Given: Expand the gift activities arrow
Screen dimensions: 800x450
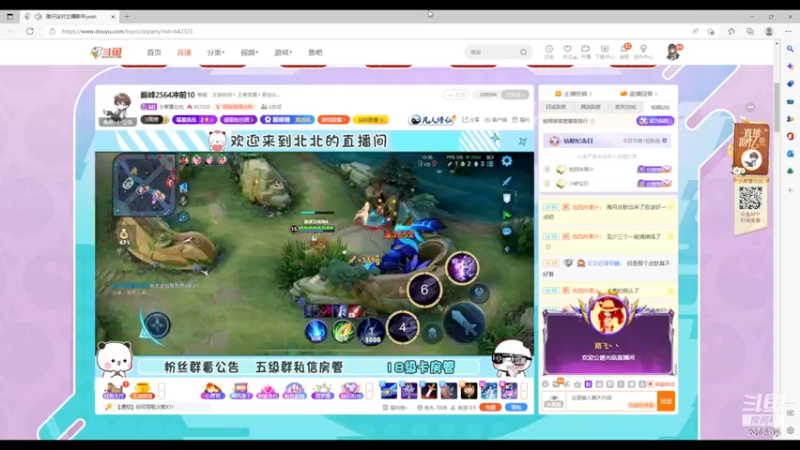Looking at the screenshot, I should coord(369,391).
